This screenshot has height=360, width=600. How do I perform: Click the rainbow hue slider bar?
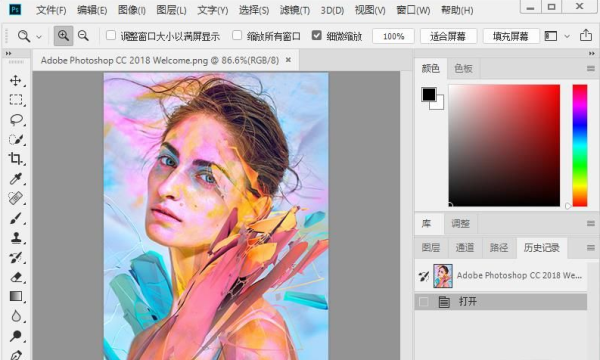(580, 145)
